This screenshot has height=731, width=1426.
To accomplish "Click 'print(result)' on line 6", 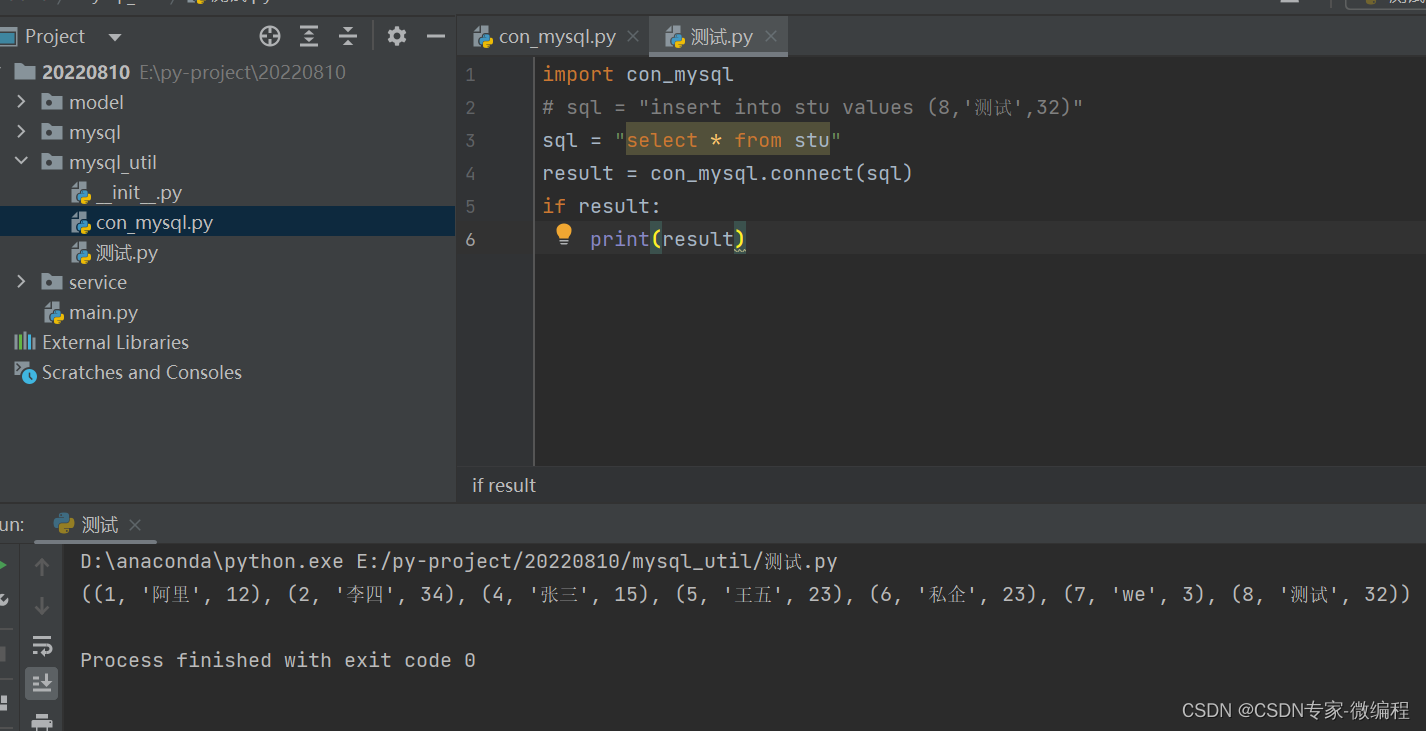I will pyautogui.click(x=668, y=239).
